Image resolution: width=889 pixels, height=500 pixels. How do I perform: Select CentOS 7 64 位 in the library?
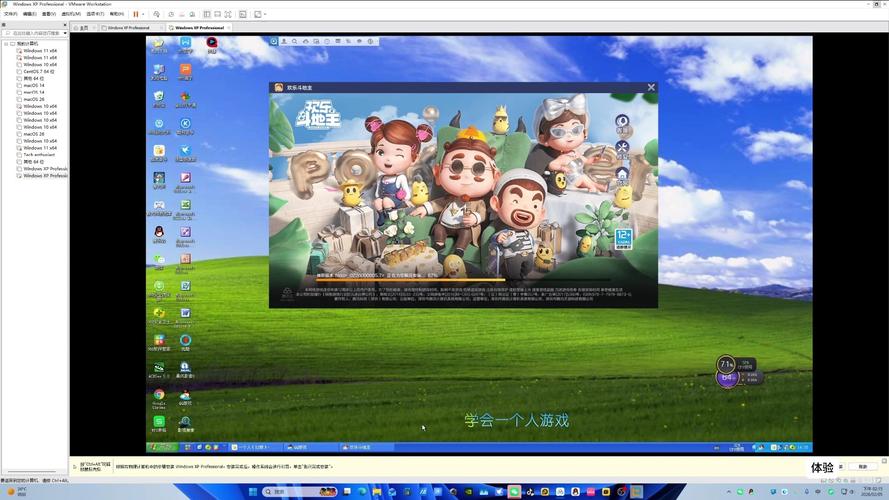point(40,72)
